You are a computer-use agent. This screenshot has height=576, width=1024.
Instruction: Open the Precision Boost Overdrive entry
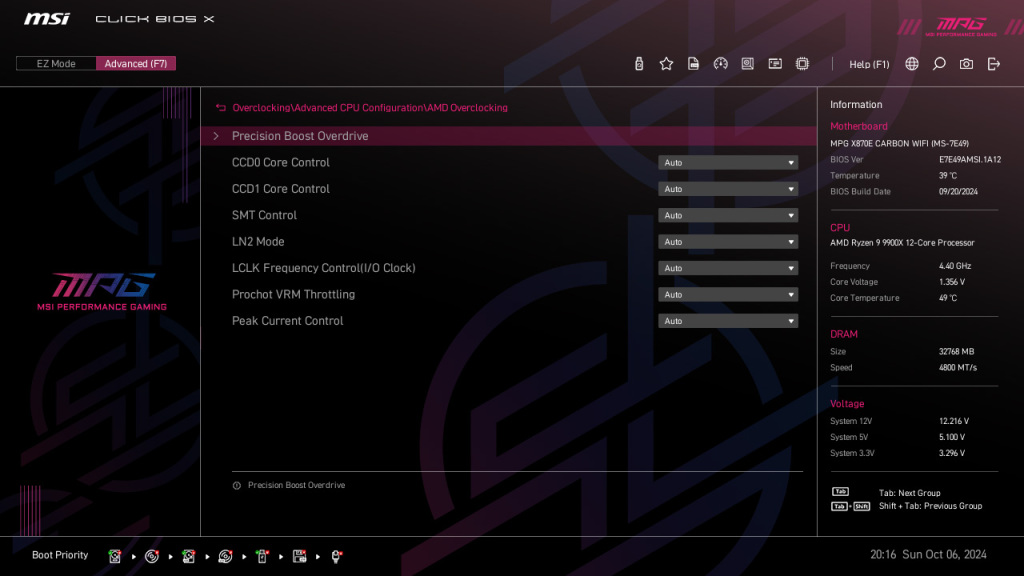click(300, 135)
